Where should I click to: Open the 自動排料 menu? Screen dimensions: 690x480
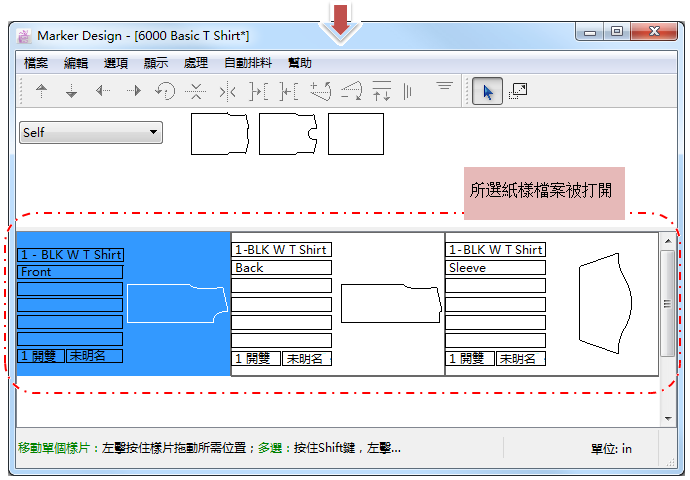(245, 62)
